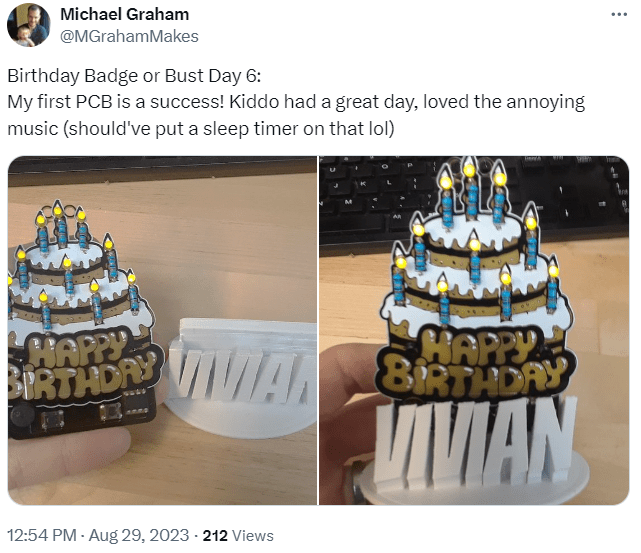
Task: Select the 'Birthday Badge or Bust Day 6' line
Action: (134, 76)
